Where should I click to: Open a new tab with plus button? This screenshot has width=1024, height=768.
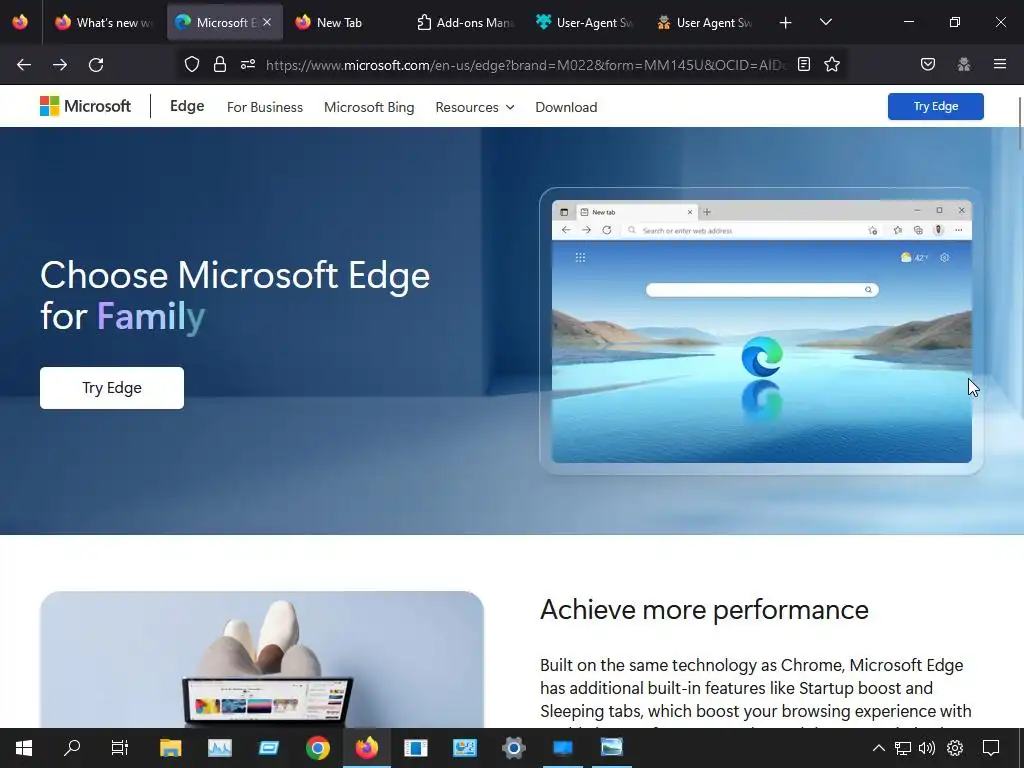coord(786,23)
